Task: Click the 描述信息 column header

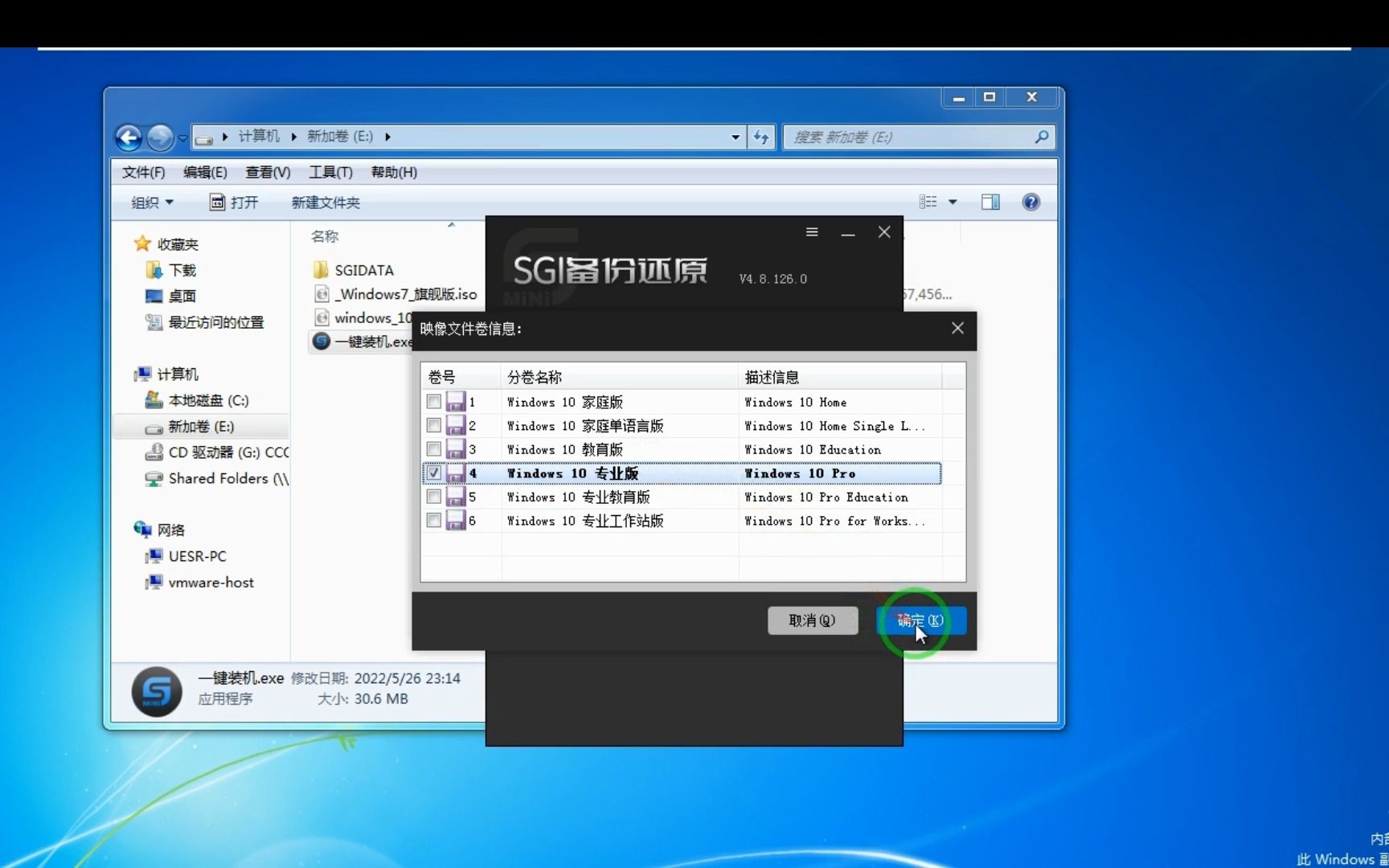Action: (840, 377)
